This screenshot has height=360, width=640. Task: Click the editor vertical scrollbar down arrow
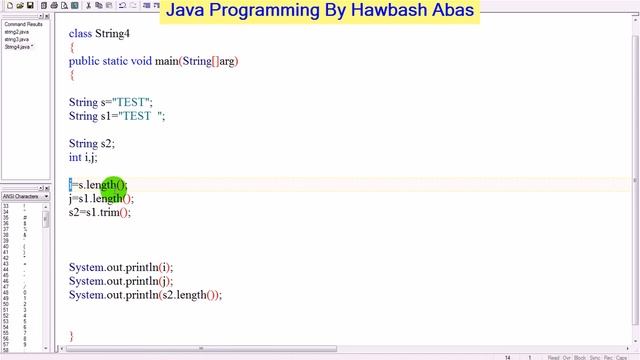point(635,341)
